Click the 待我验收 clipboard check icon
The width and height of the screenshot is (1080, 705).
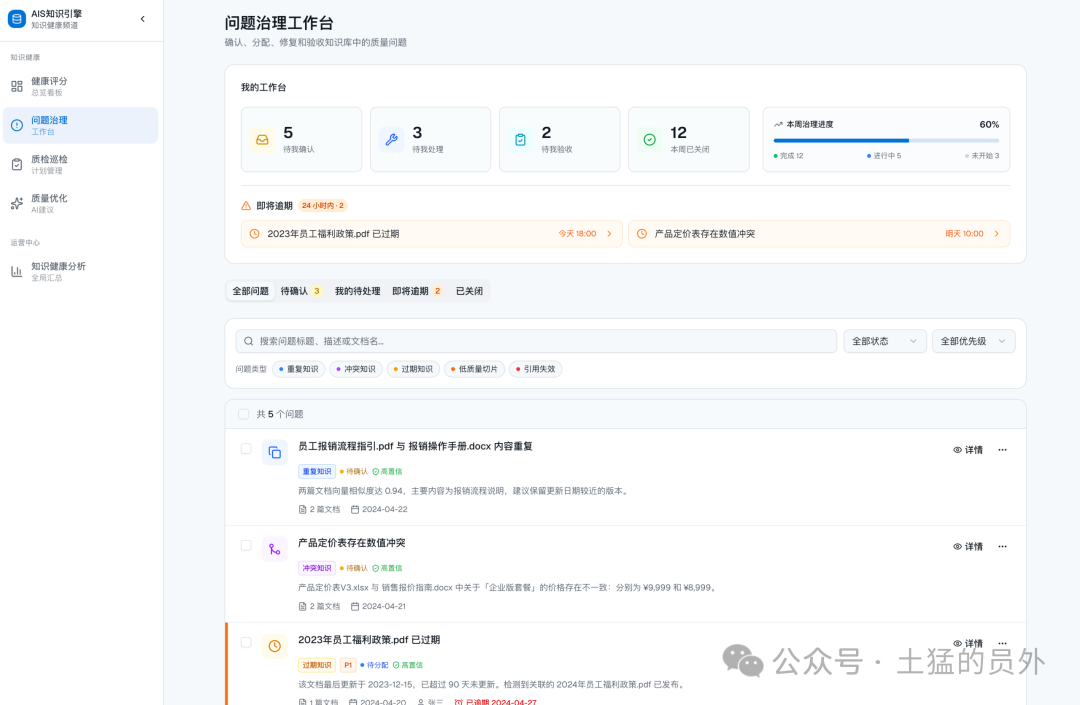point(521,140)
